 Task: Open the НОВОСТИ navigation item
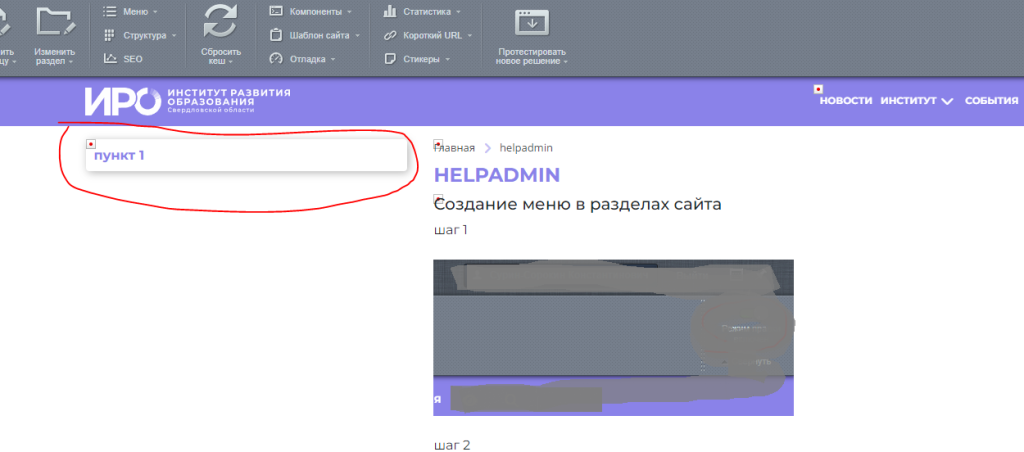click(846, 100)
